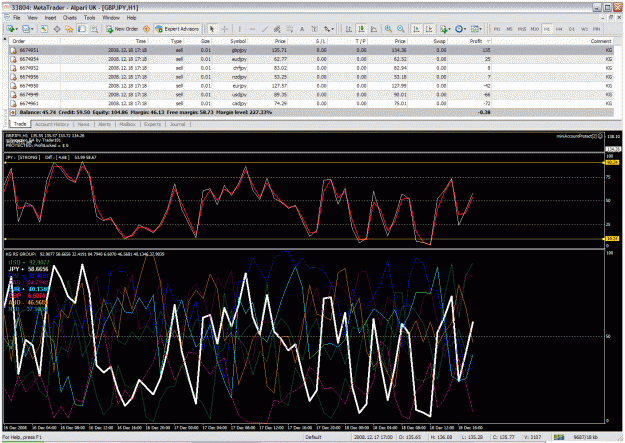Select the Fibonacci Retracement tool
The height and width of the screenshot is (443, 625).
point(290,29)
